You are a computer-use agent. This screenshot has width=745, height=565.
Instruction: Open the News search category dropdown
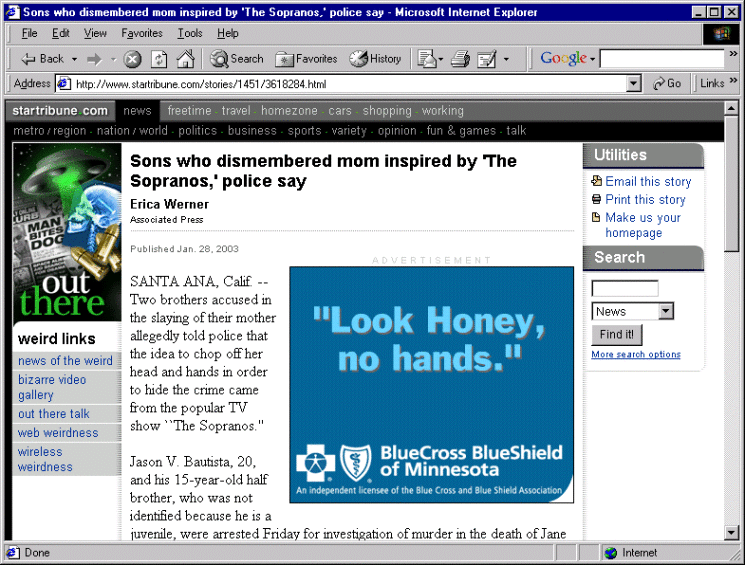pyautogui.click(x=666, y=311)
